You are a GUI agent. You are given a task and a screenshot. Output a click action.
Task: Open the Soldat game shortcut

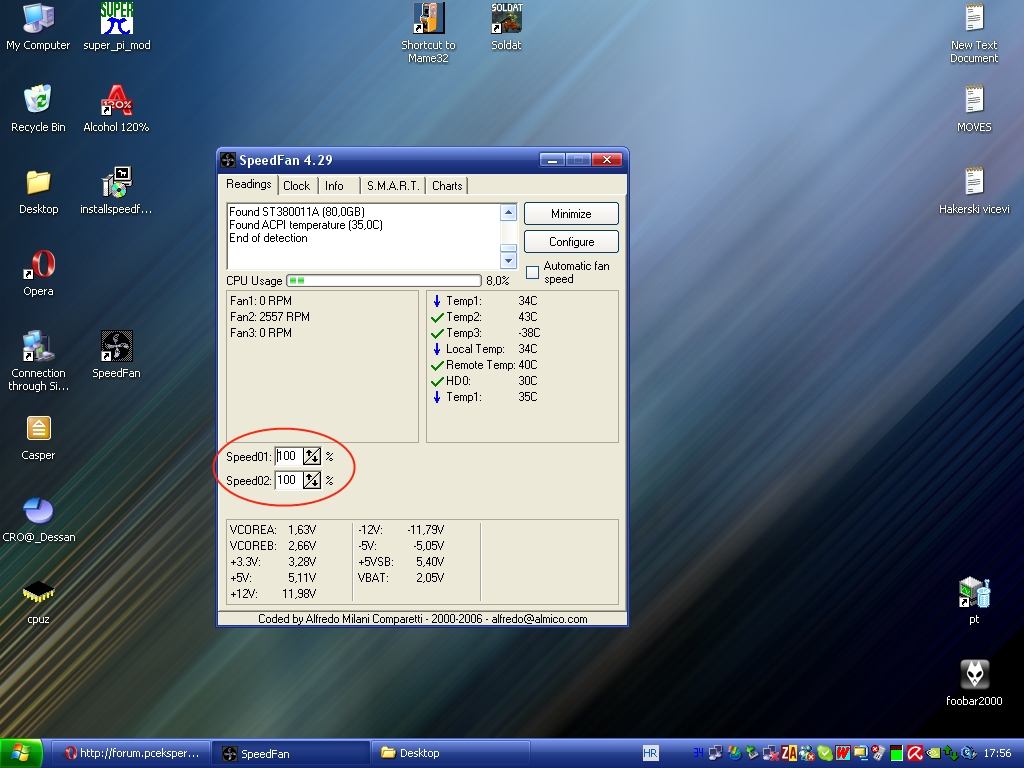click(506, 20)
